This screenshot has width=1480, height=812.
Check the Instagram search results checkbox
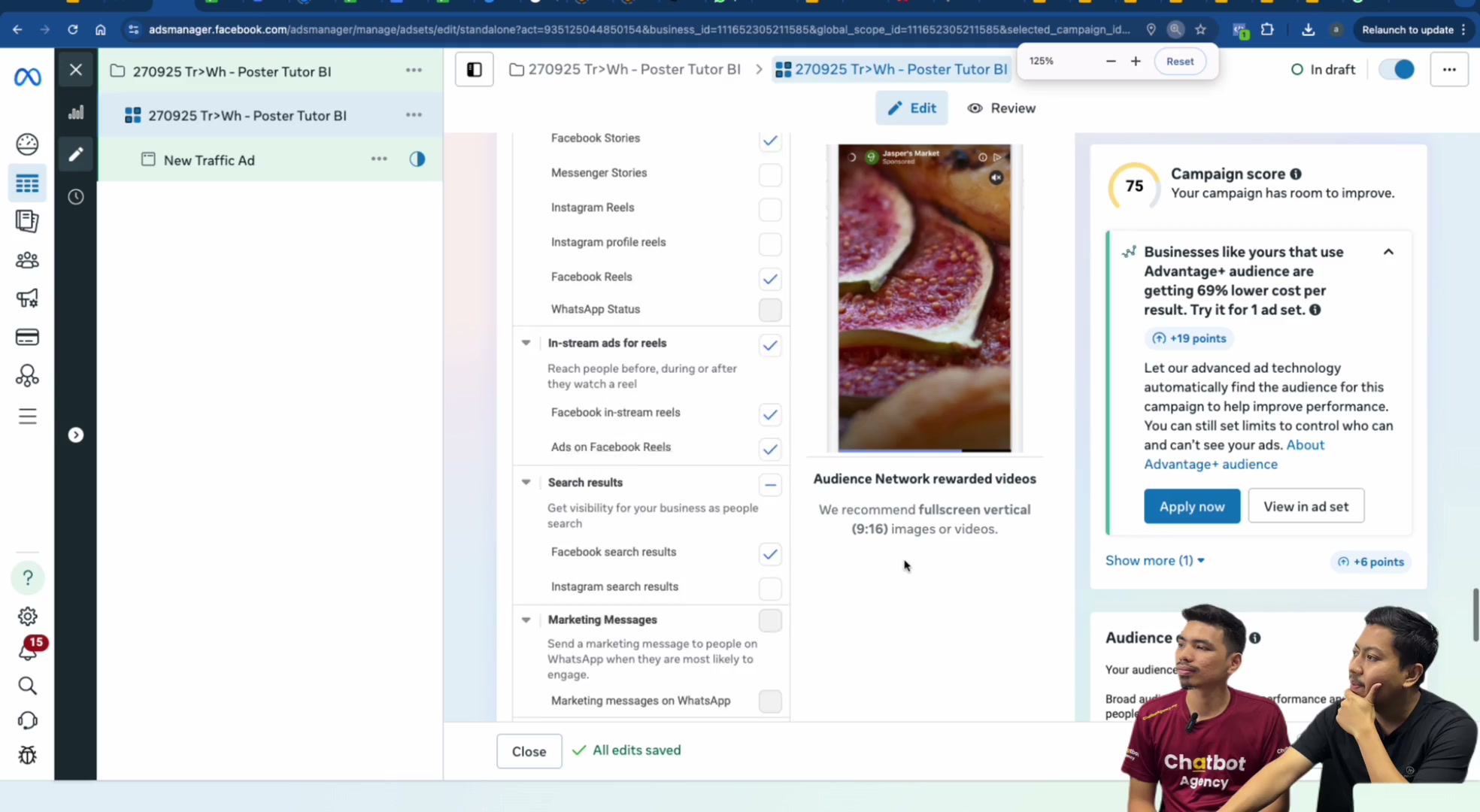click(770, 589)
